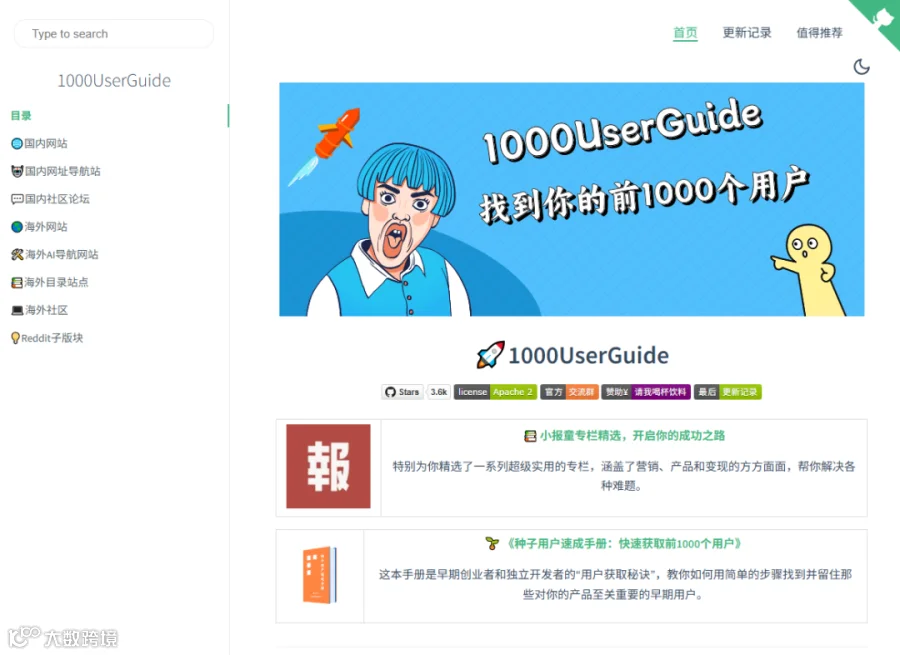Open the 最后 更新记录 badge

coord(728,392)
